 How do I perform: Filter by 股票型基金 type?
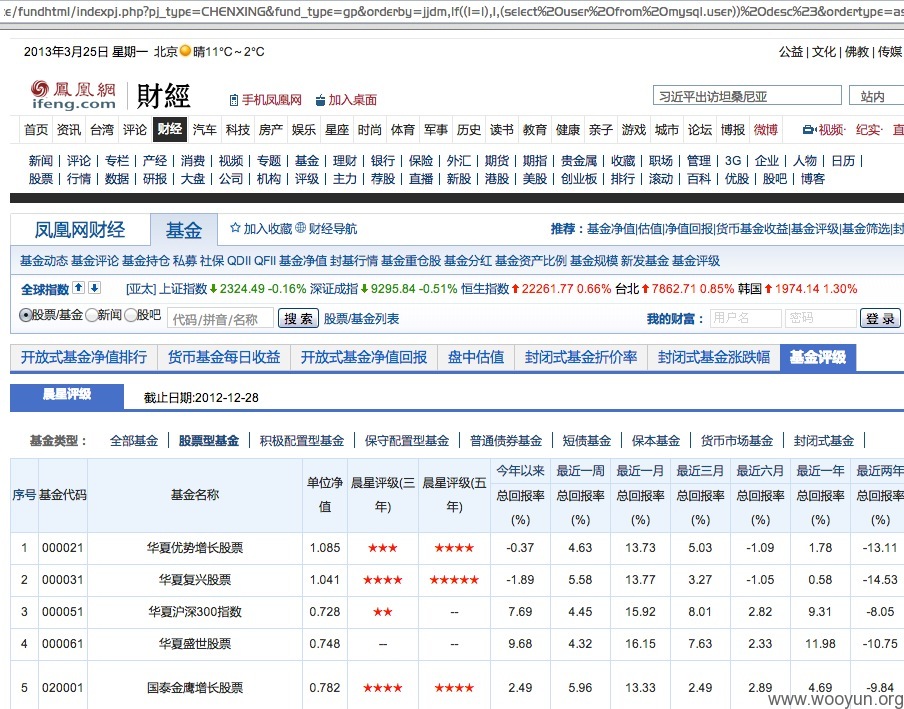(209, 441)
